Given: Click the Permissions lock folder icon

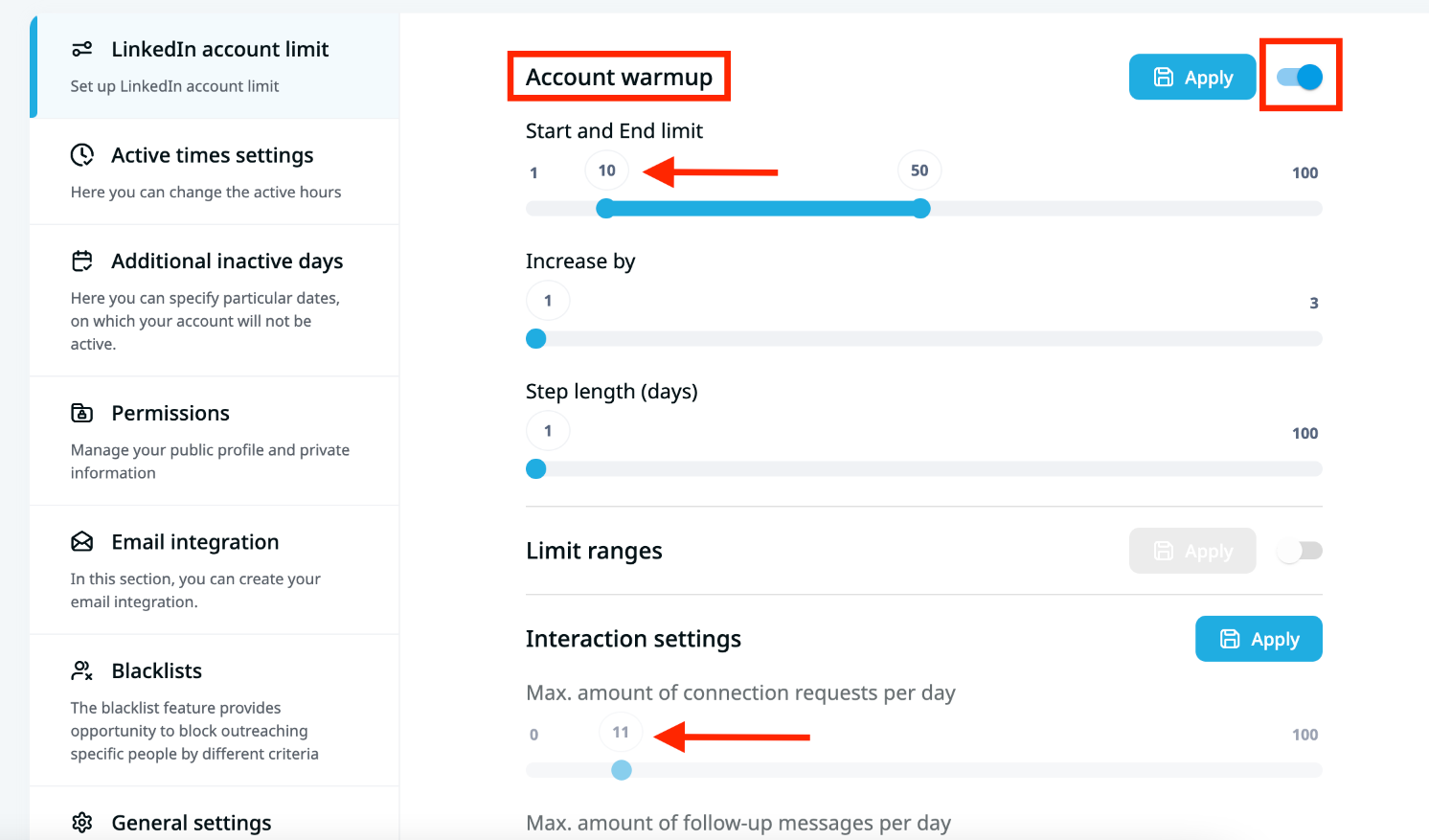Looking at the screenshot, I should (x=82, y=413).
